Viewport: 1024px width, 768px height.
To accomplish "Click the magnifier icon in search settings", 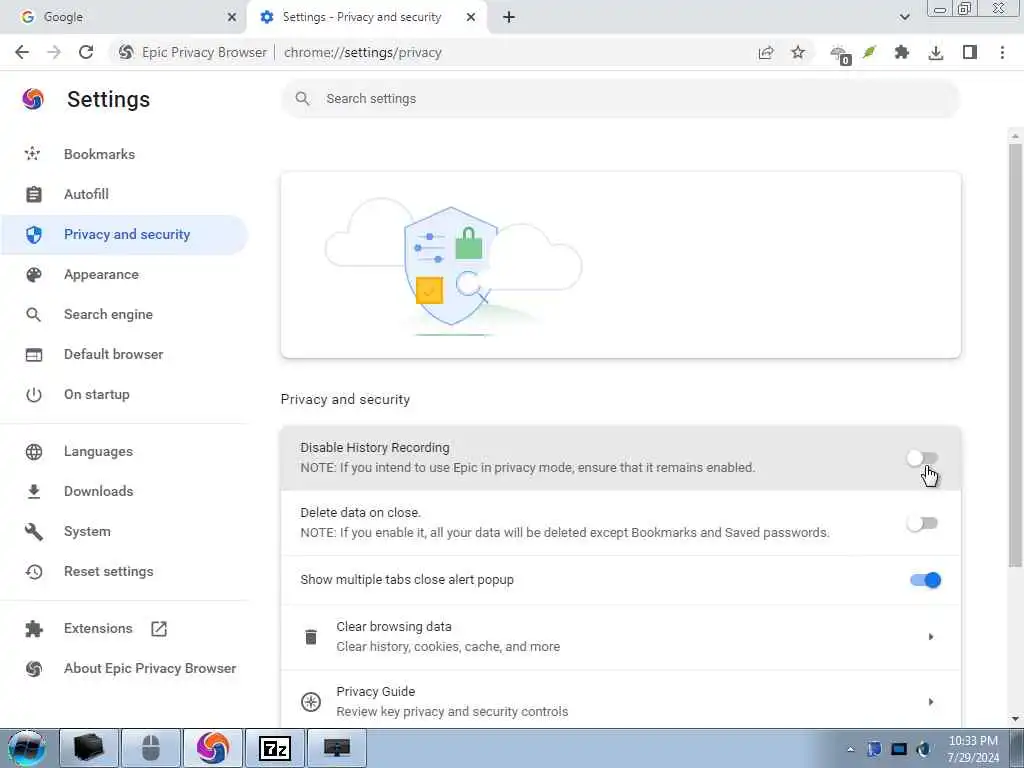I will pyautogui.click(x=302, y=99).
